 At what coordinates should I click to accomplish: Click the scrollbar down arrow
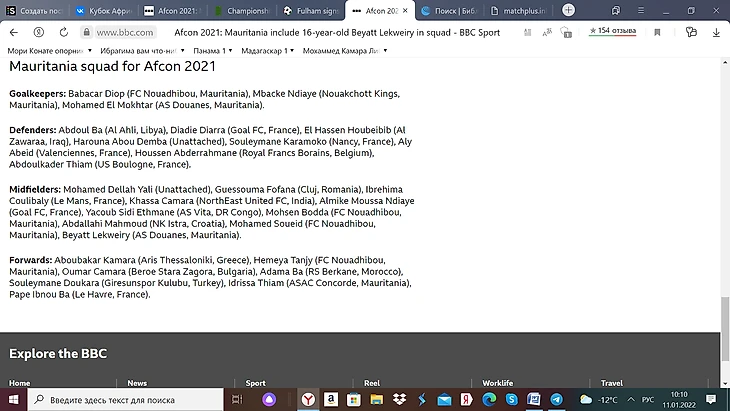click(x=725, y=384)
